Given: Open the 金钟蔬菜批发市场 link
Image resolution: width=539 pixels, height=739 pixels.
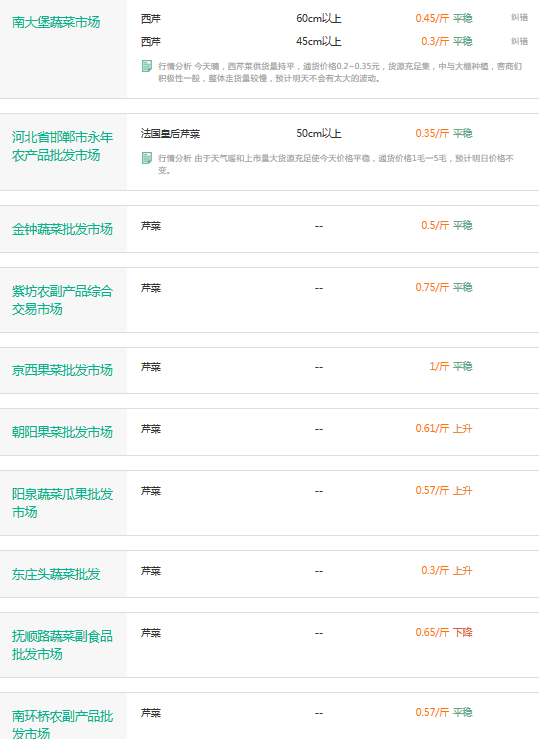Looking at the screenshot, I should 62,229.
